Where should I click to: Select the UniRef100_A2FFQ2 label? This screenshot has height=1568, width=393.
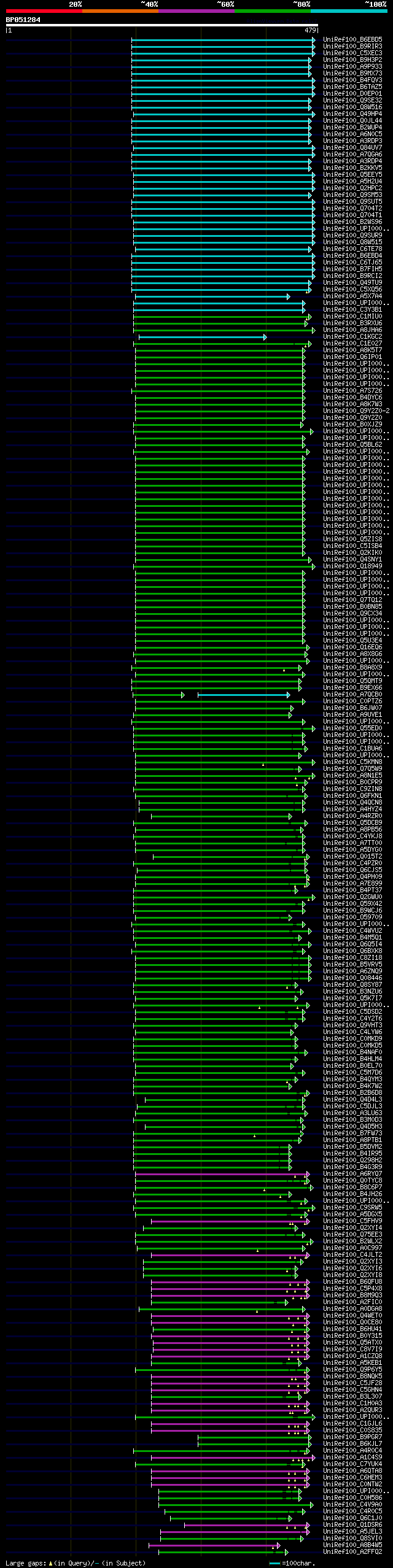(x=352, y=1552)
